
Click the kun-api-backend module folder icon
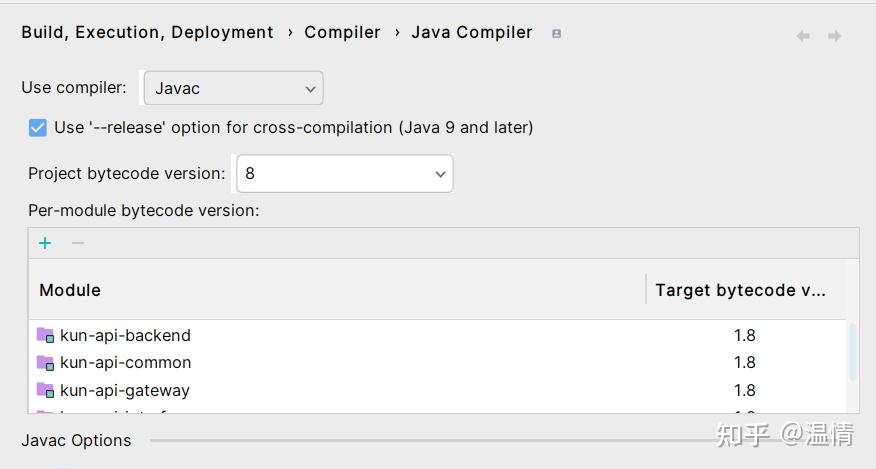45,335
